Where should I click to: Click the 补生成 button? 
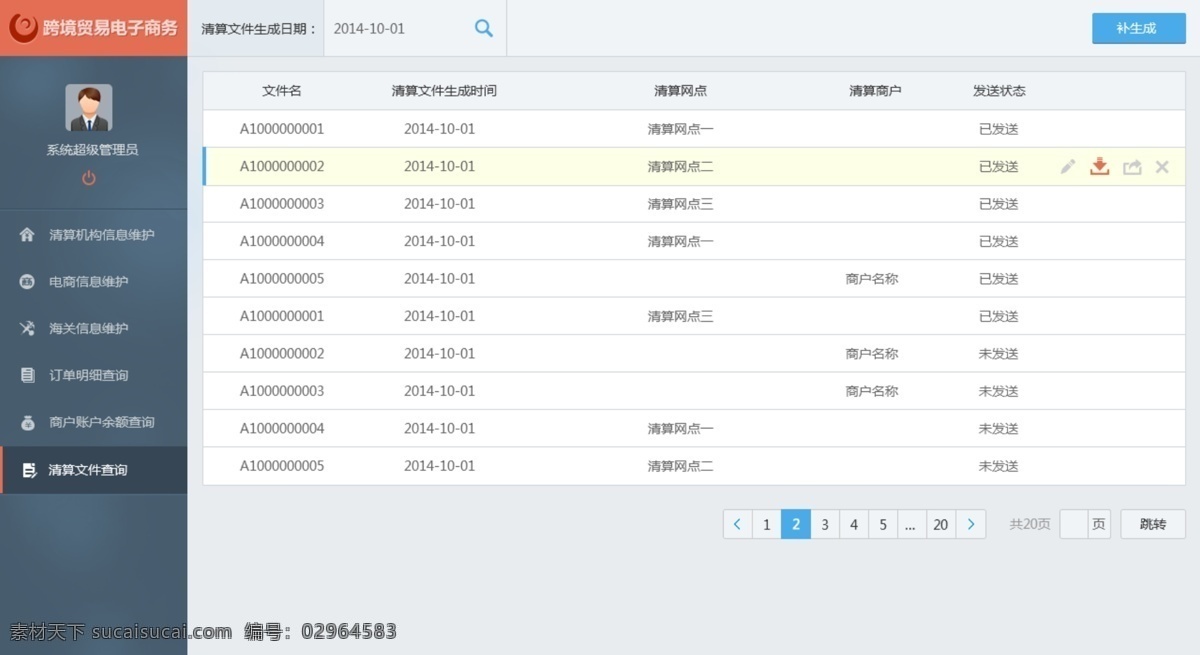[1138, 28]
